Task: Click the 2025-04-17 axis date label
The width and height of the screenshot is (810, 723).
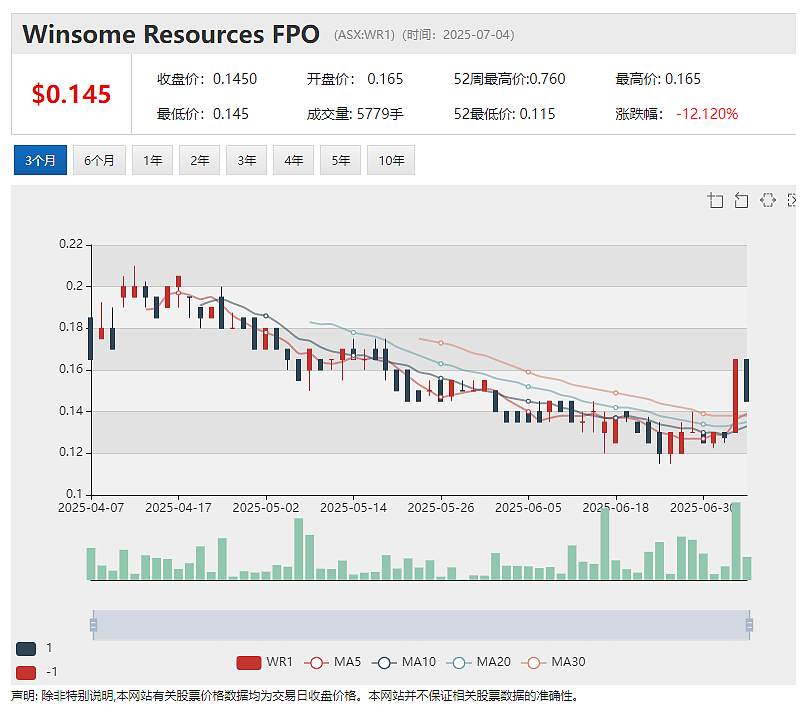Action: [x=178, y=508]
